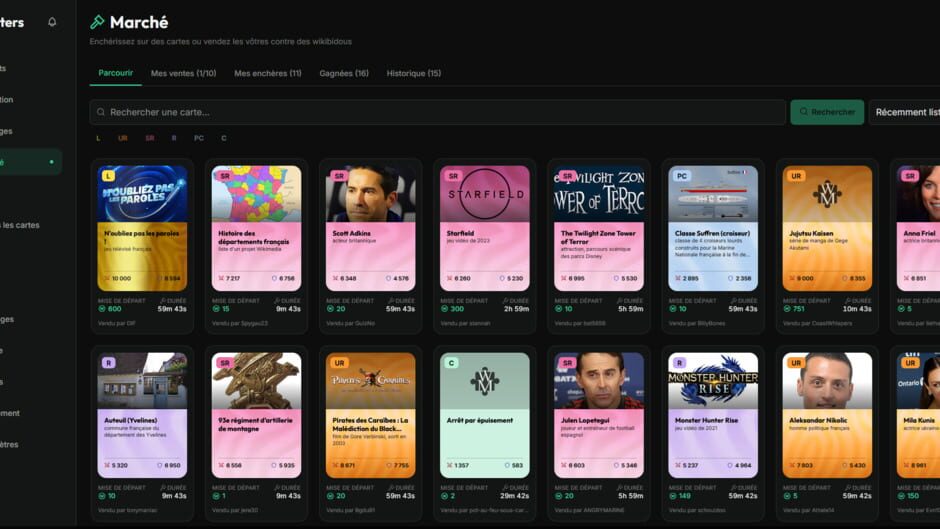Open the Histoire des départements français map image
Viewport: 940px width, 529px height.
click(x=257, y=194)
